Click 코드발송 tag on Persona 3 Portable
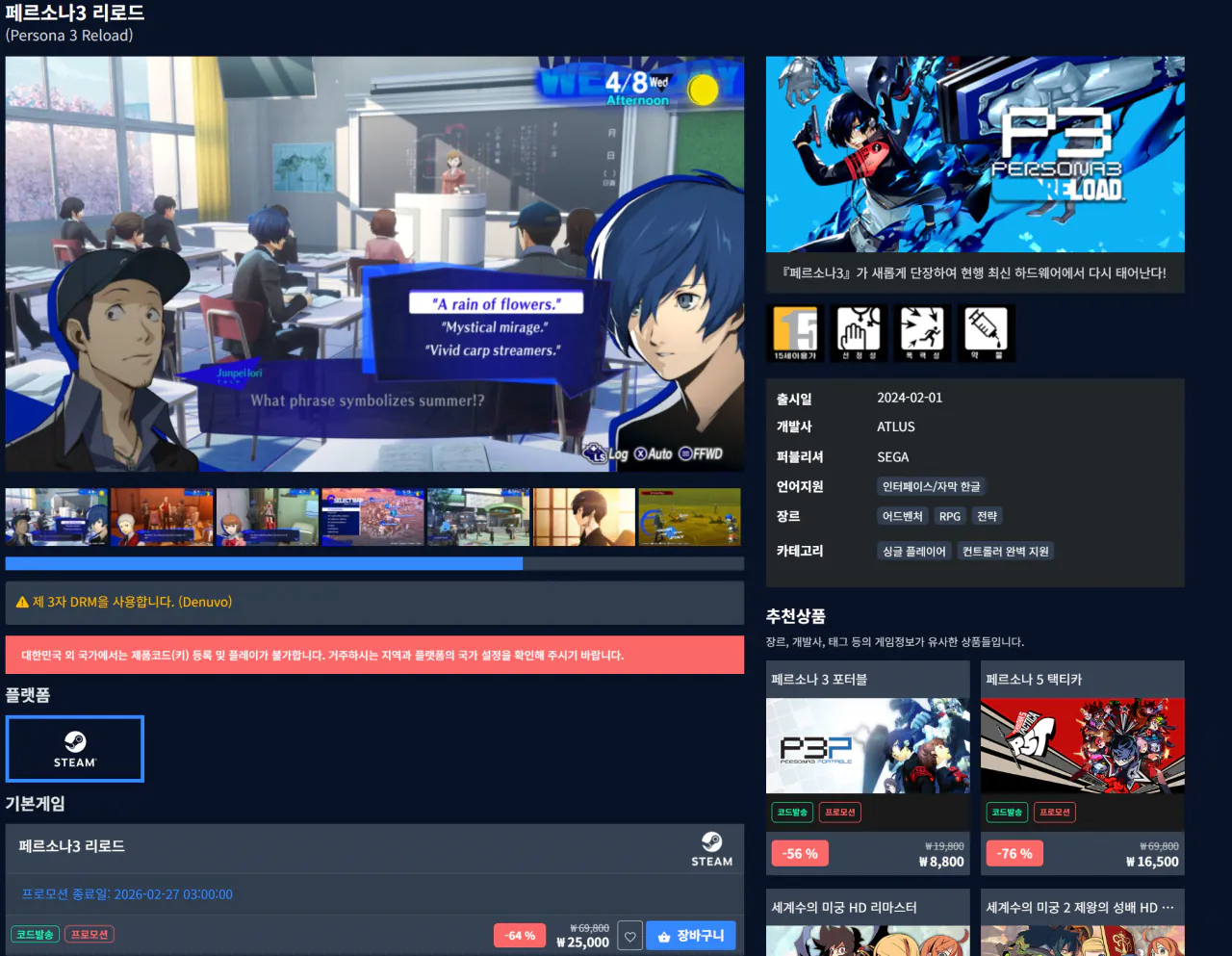 tap(793, 812)
